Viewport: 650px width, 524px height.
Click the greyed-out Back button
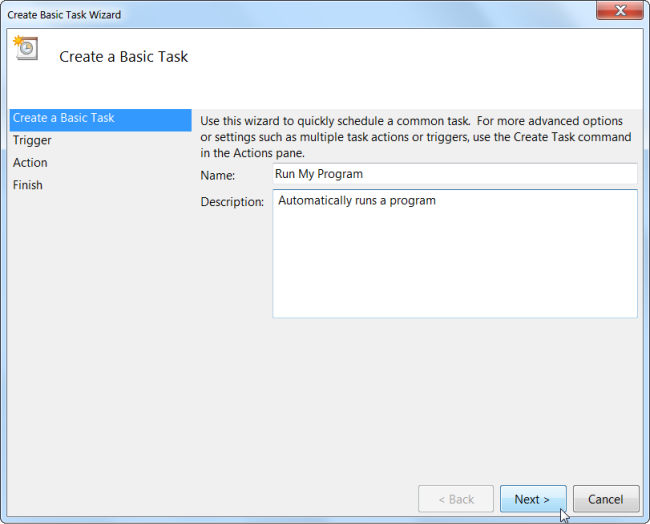pyautogui.click(x=455, y=499)
